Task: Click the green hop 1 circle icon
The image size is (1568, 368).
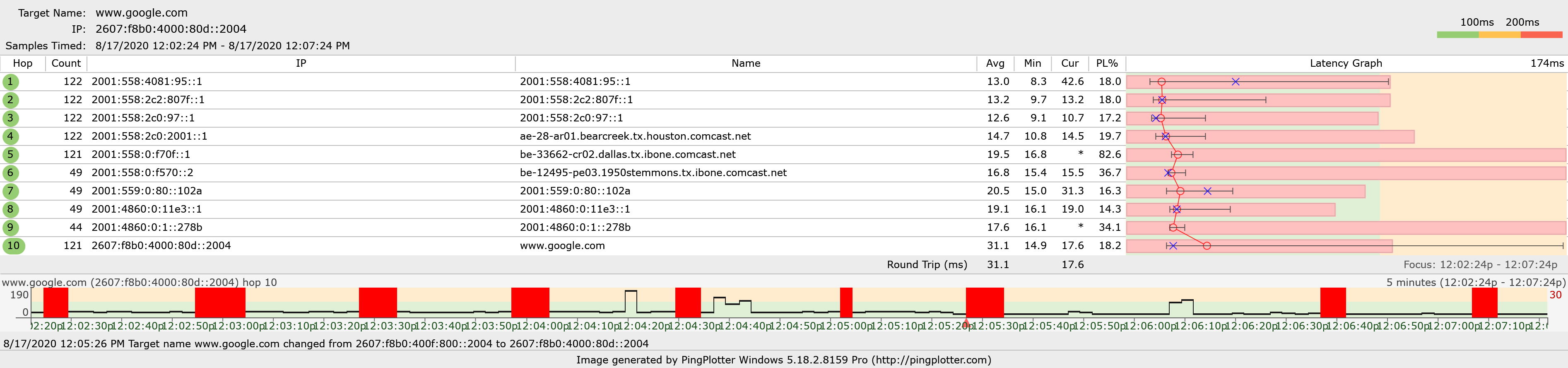Action: pyautogui.click(x=10, y=82)
